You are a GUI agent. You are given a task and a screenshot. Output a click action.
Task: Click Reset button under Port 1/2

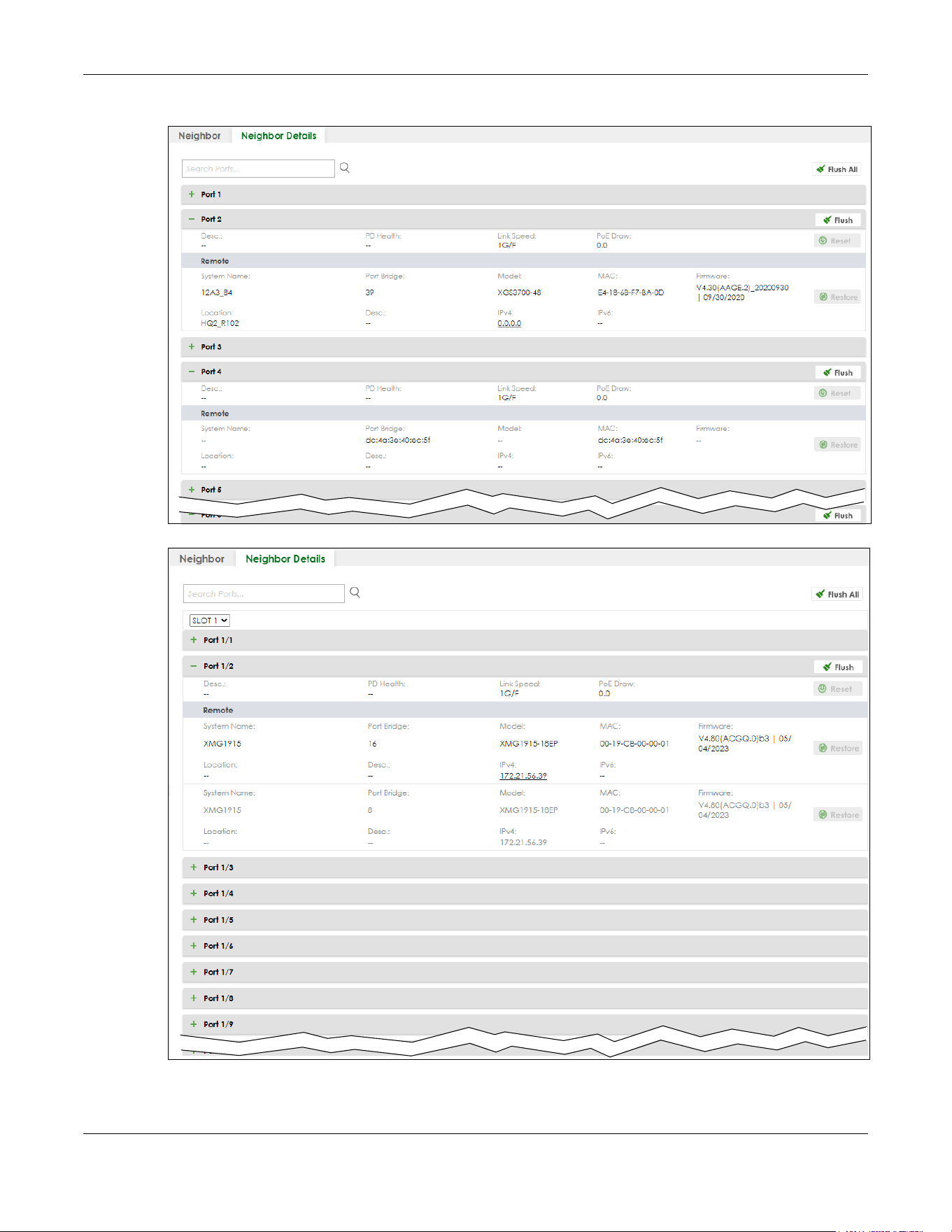(838, 688)
